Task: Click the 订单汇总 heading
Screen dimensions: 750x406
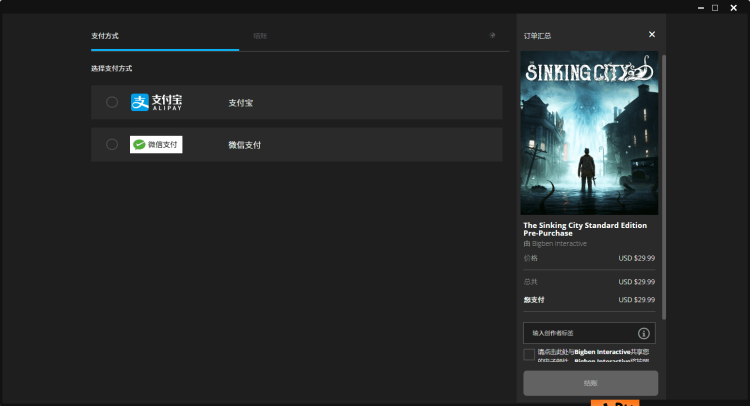Action: coord(537,36)
